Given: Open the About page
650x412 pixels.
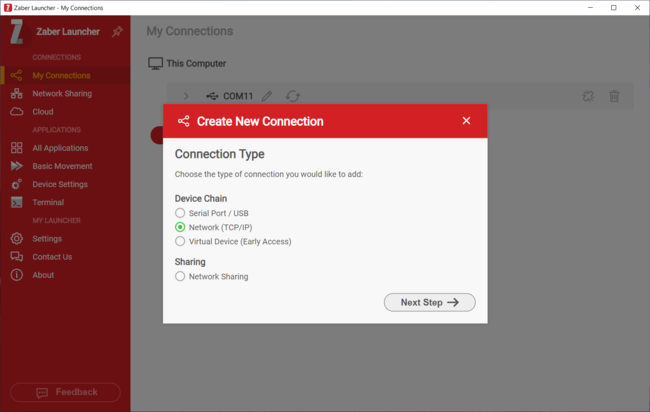Looking at the screenshot, I should [x=43, y=275].
